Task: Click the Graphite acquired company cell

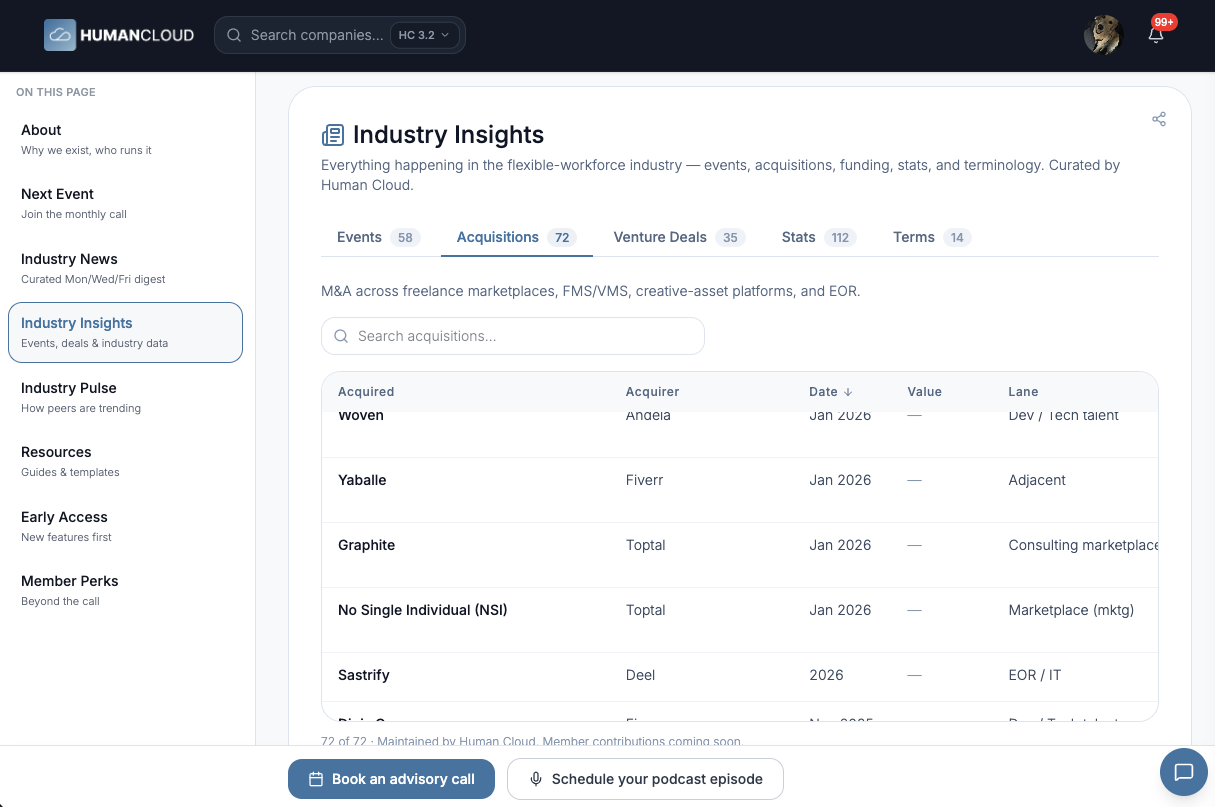Action: pos(366,545)
